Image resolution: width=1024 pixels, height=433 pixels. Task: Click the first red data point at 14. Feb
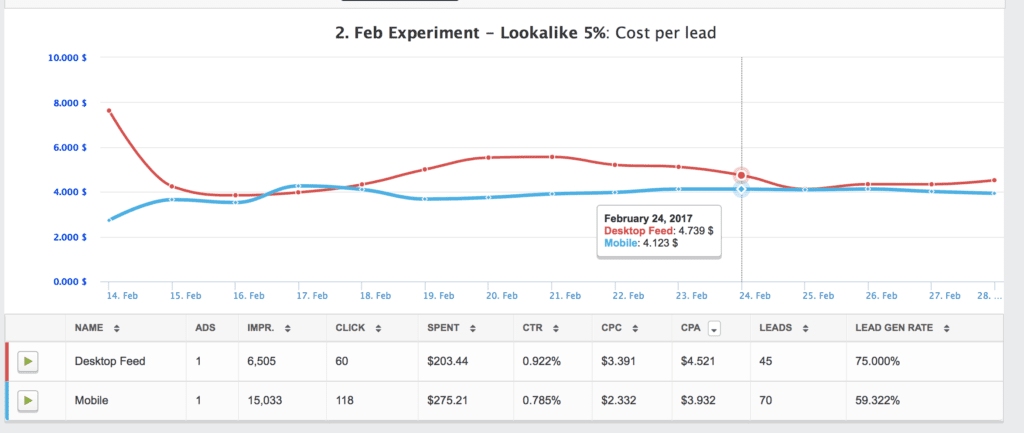coord(108,111)
